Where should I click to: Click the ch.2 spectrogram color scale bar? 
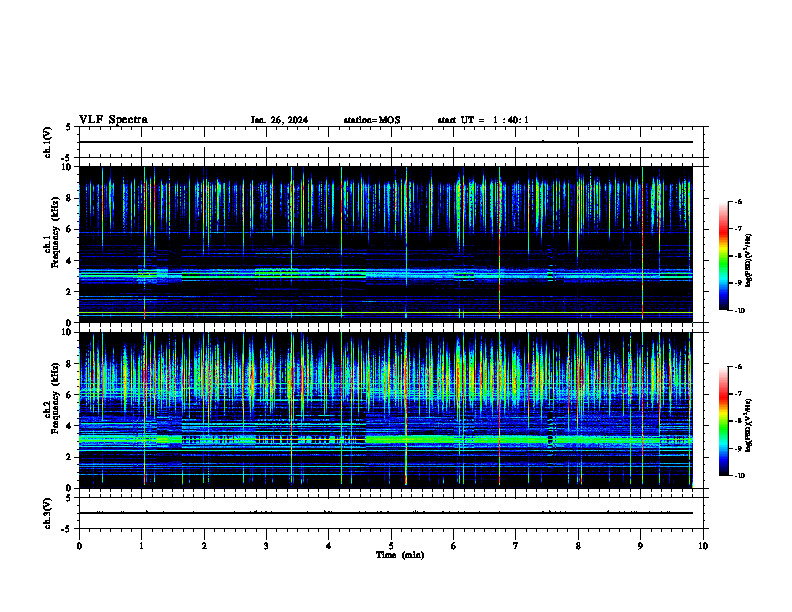723,421
